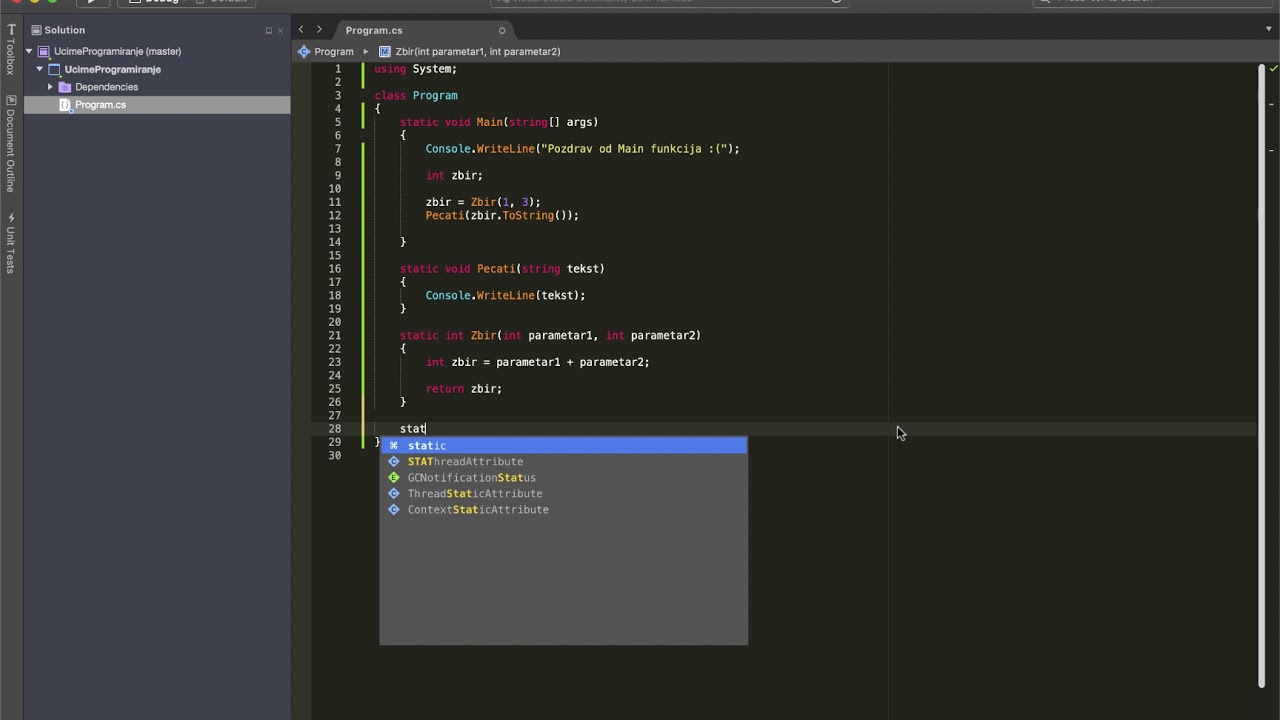
Task: Click the "Pozdrav od Main funkcija :(" string
Action: 634,149
